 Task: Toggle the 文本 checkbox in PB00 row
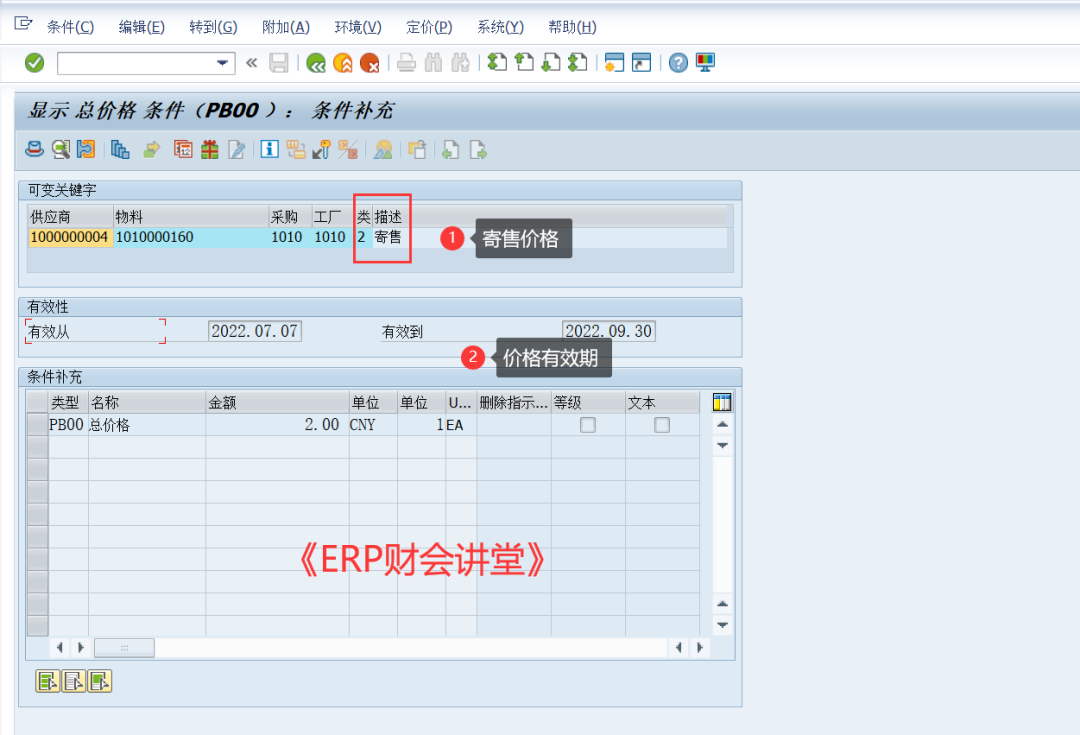point(661,425)
